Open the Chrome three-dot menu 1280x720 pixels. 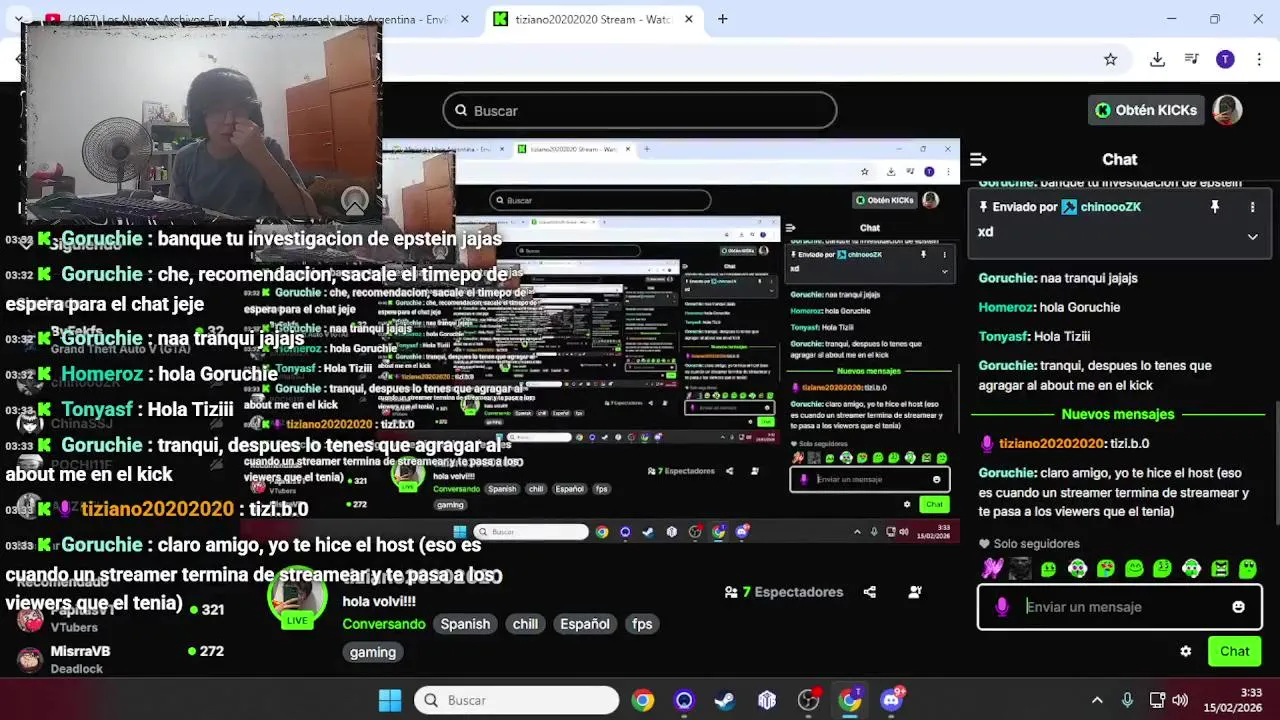coord(1258,59)
